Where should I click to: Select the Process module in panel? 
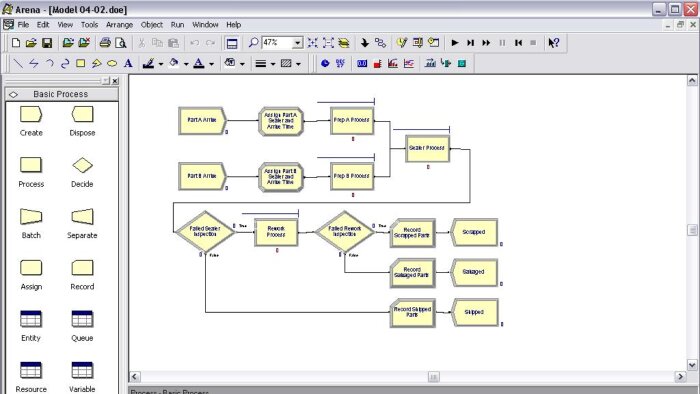tap(31, 172)
